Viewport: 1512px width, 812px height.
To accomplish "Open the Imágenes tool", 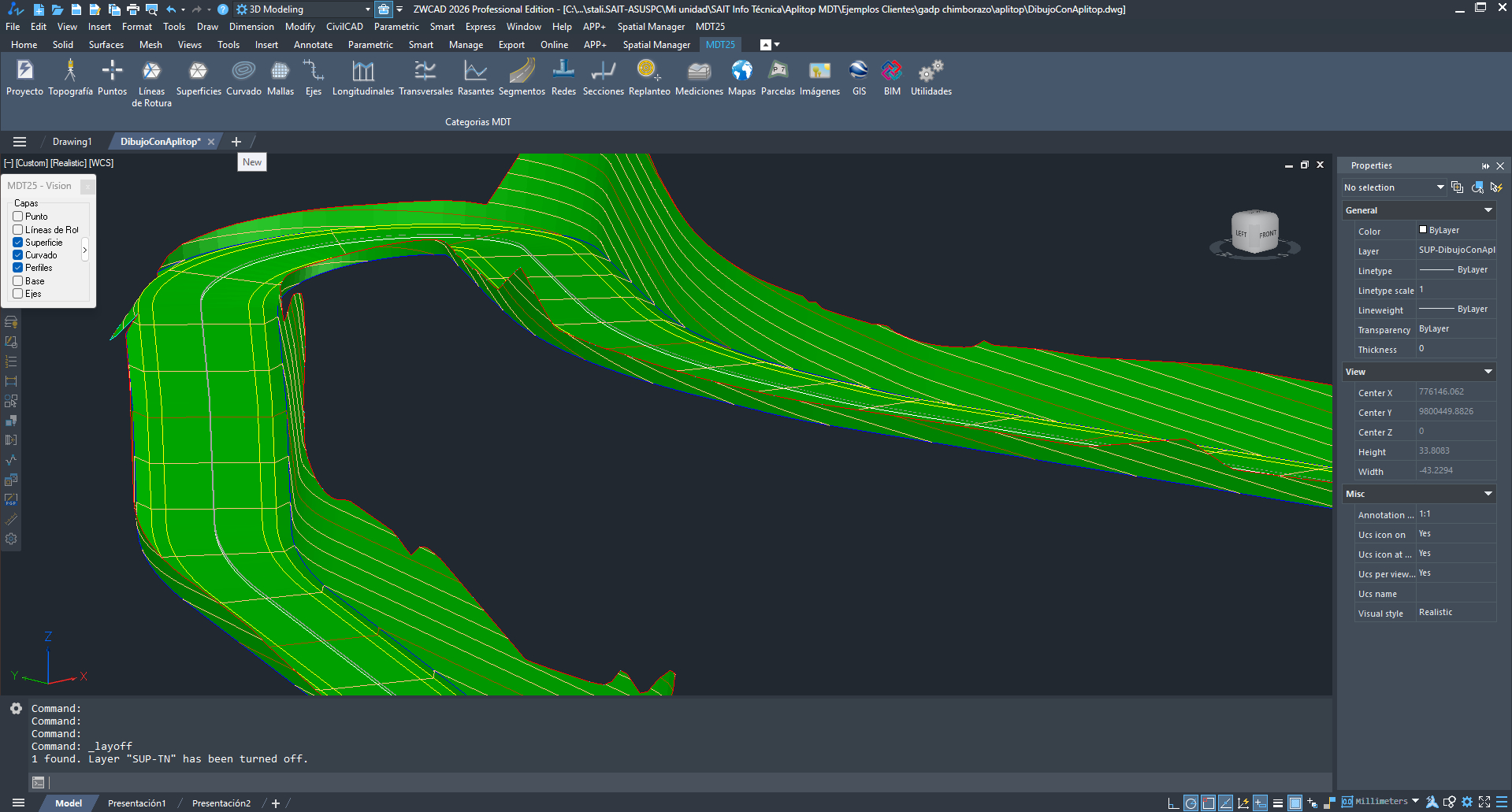I will click(x=819, y=78).
